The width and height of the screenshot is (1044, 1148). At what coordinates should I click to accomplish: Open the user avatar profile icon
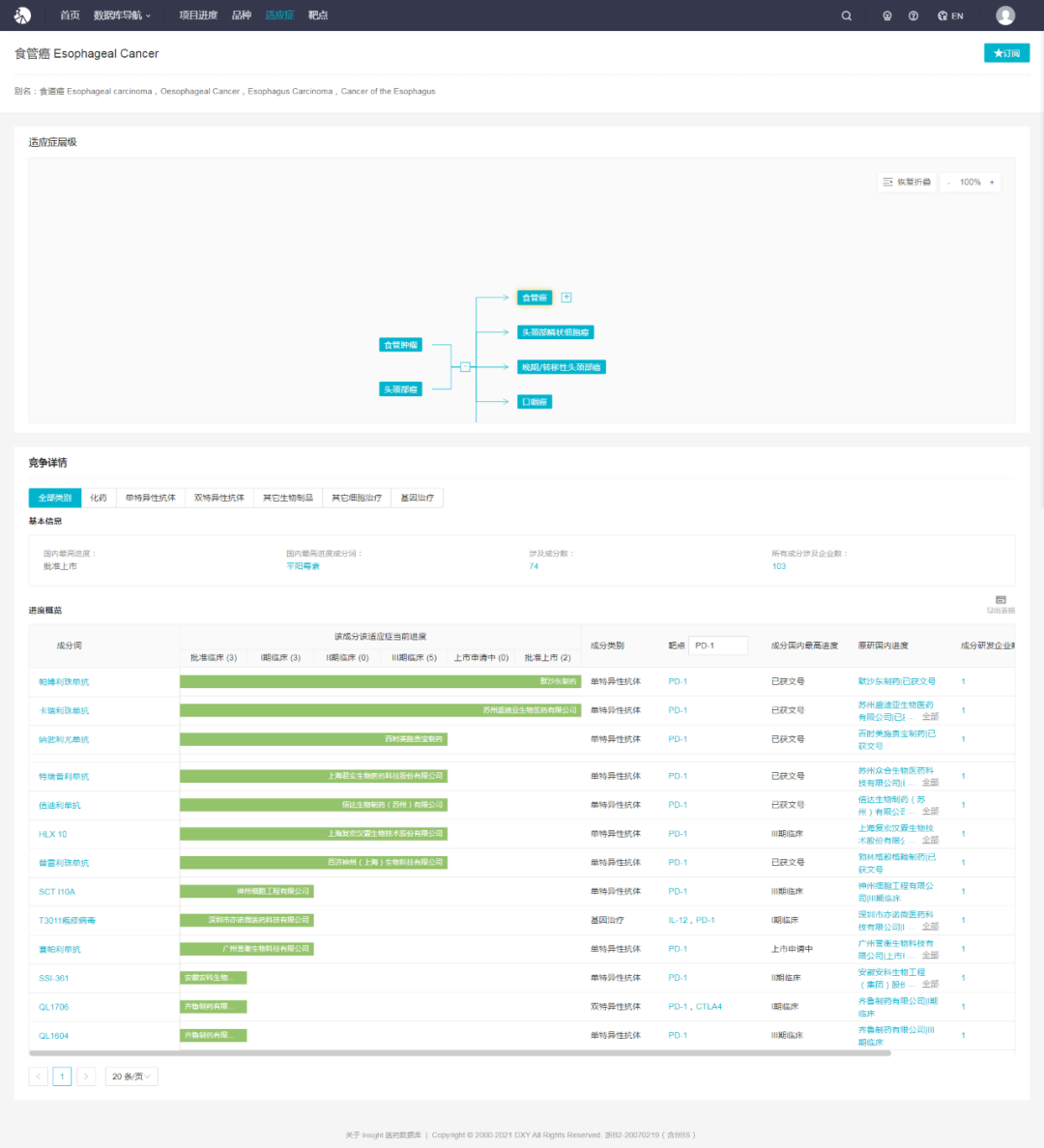click(1005, 15)
